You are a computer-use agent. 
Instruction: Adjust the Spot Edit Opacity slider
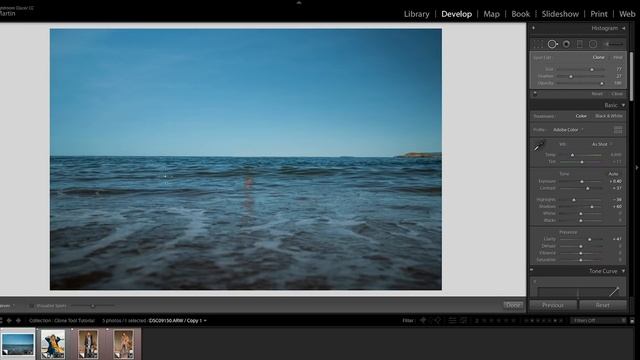581,83
